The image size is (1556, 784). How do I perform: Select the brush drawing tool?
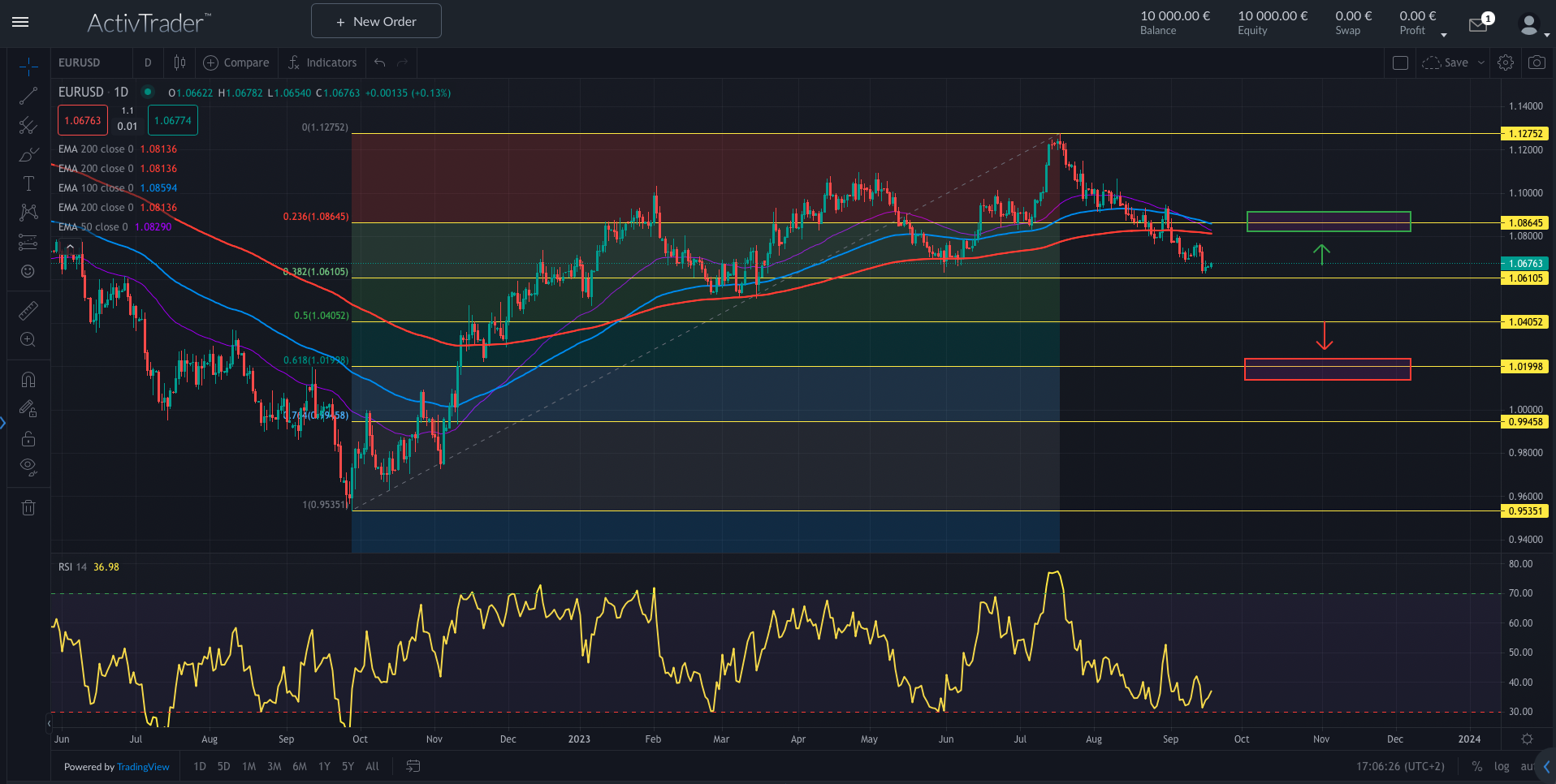pyautogui.click(x=28, y=153)
